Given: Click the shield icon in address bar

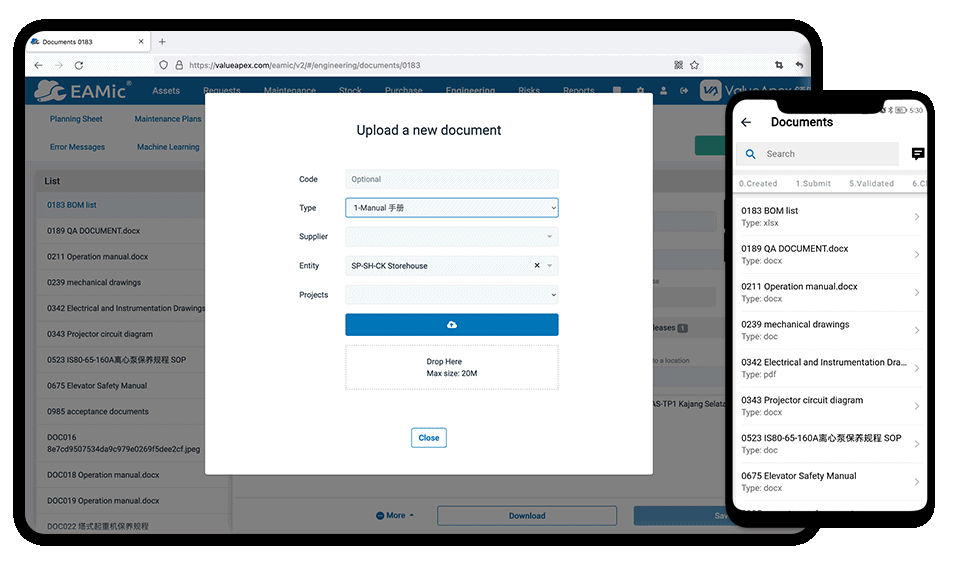Looking at the screenshot, I should [163, 65].
